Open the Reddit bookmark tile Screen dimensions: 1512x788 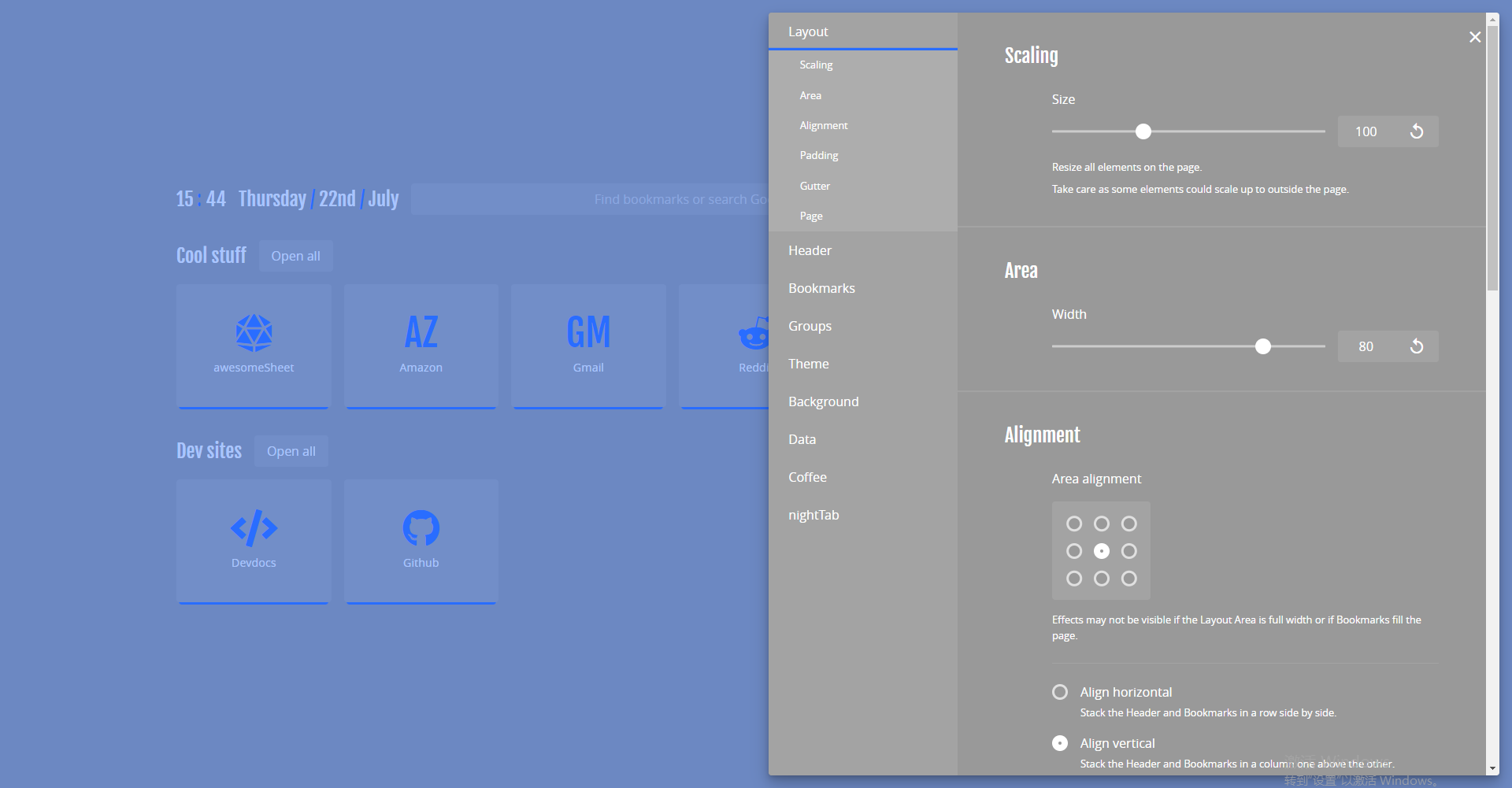[724, 346]
